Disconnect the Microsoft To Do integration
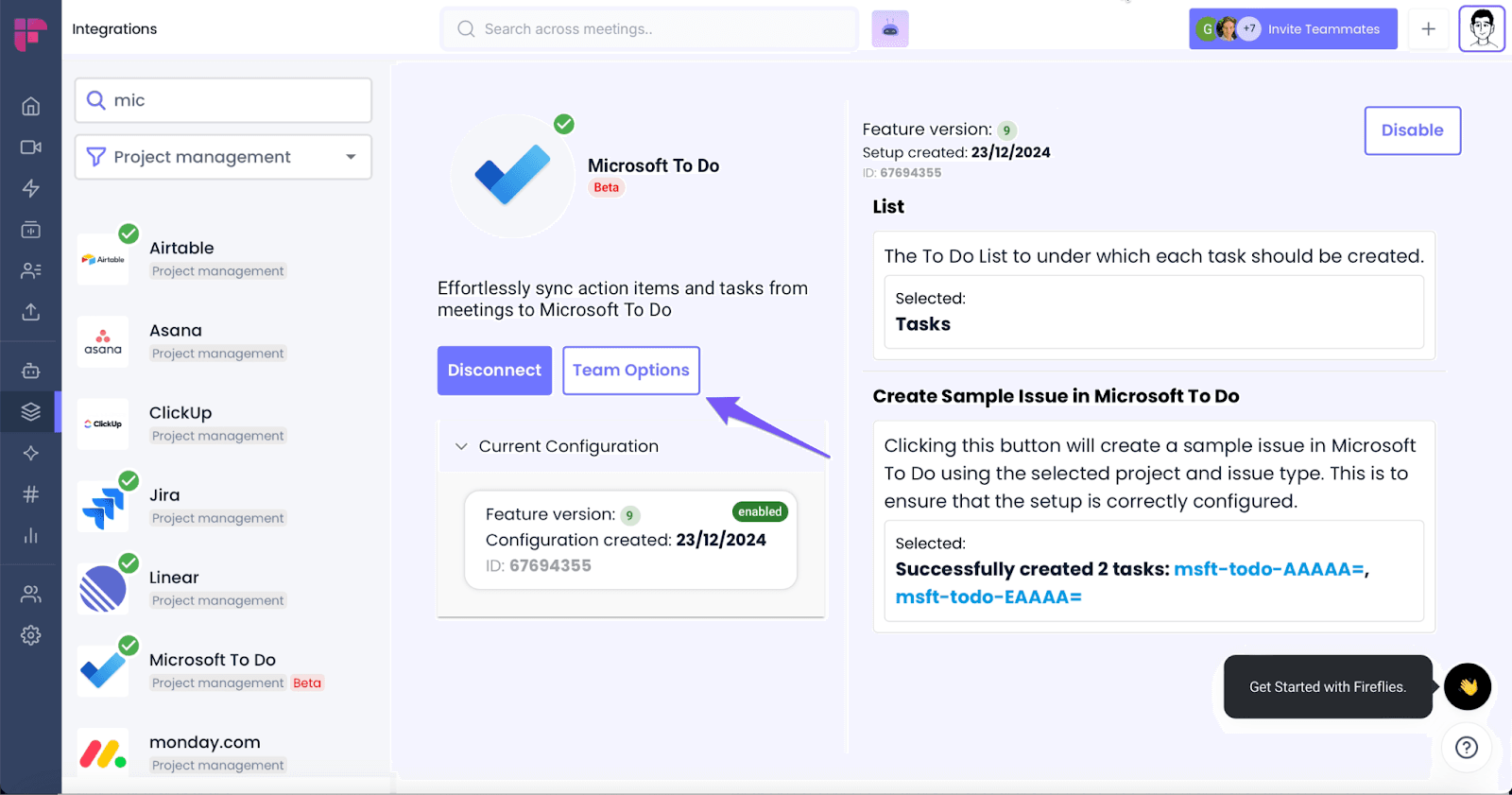The height and width of the screenshot is (795, 1512). pos(494,371)
